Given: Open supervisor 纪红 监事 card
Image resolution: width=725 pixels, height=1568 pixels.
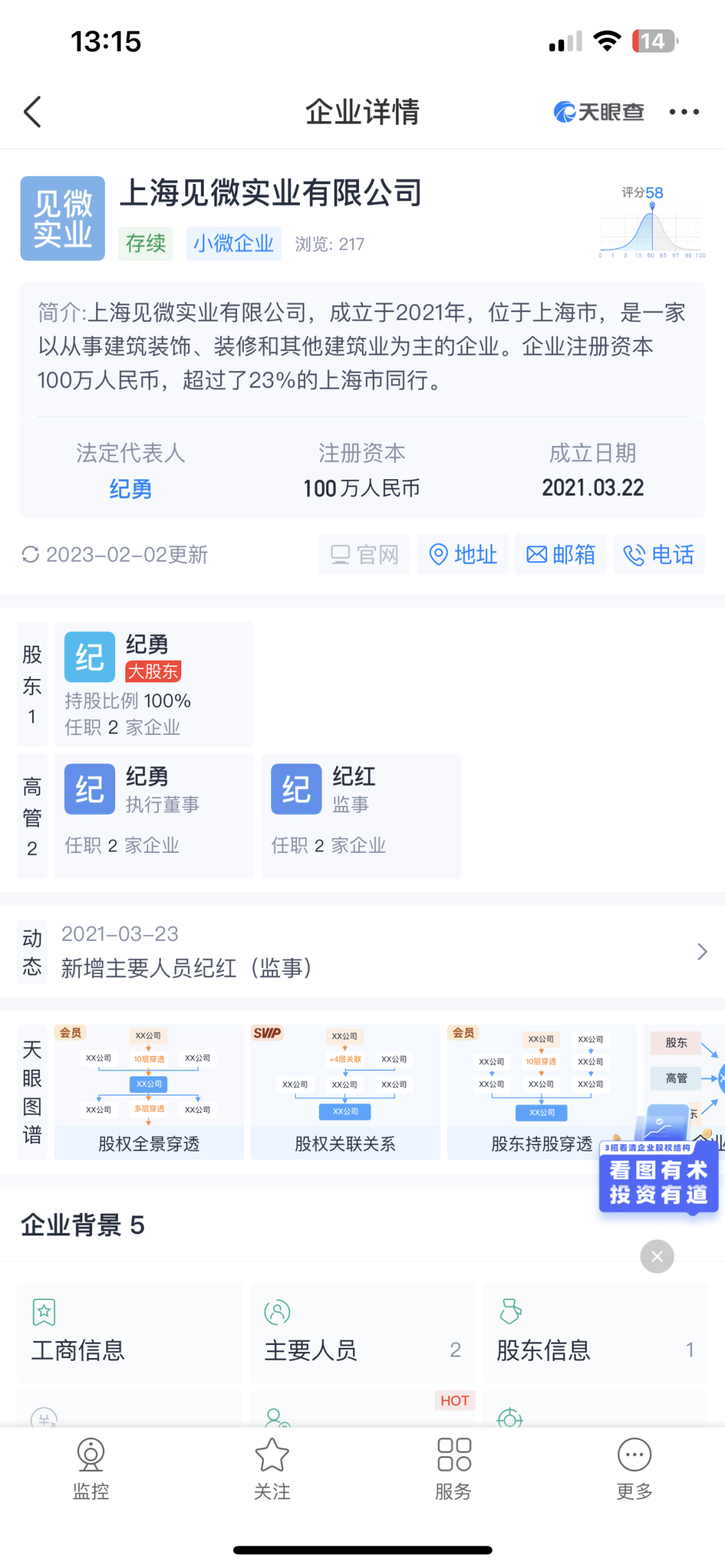Looking at the screenshot, I should (x=360, y=815).
